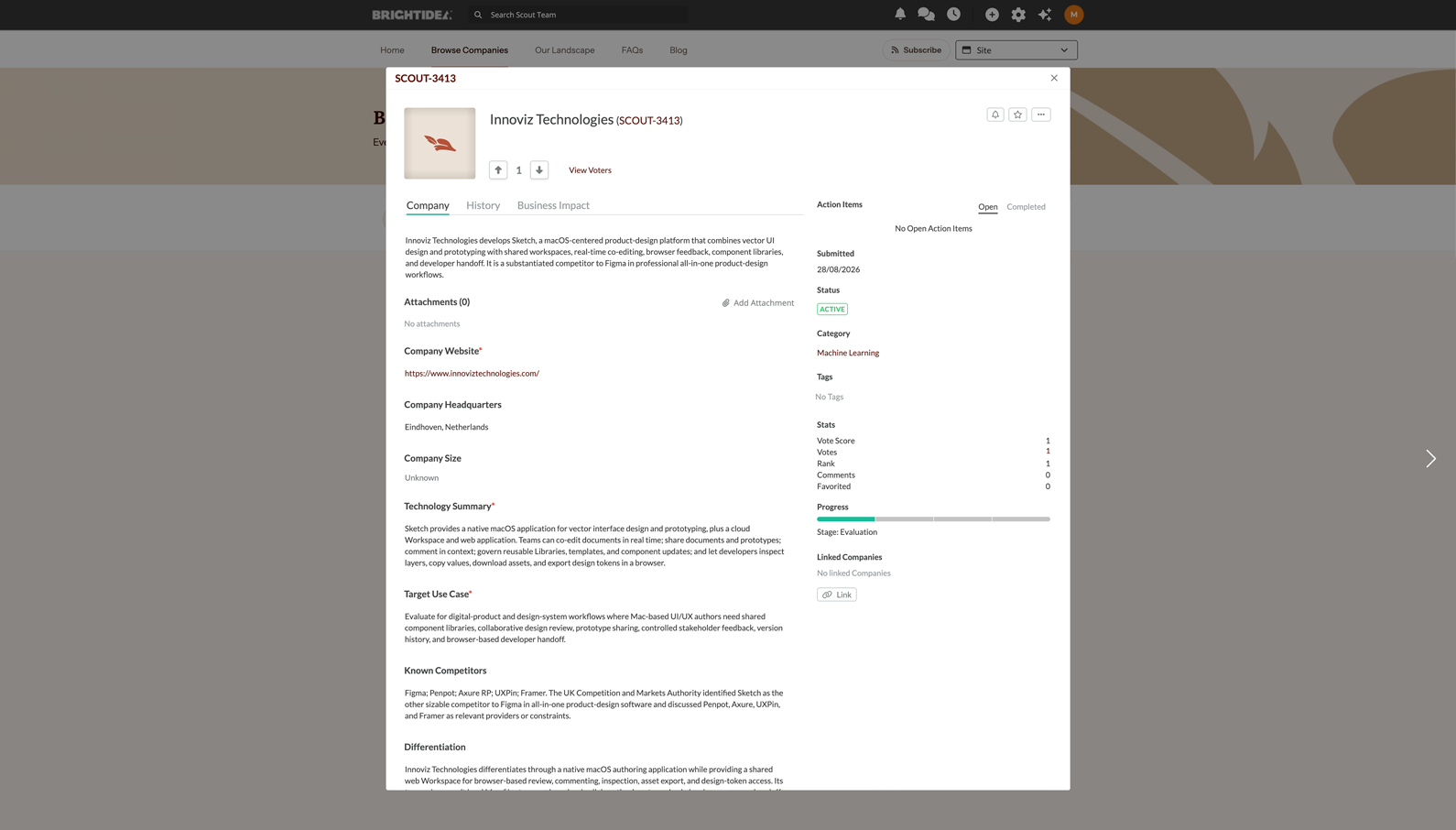Click Add Attachment

pos(758,303)
